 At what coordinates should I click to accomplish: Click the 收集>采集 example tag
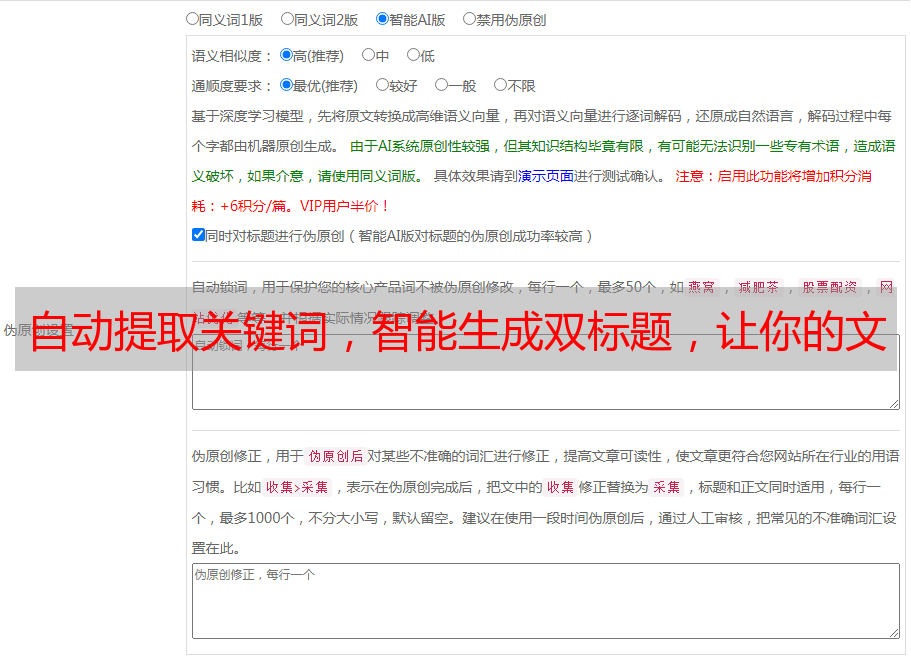point(297,487)
